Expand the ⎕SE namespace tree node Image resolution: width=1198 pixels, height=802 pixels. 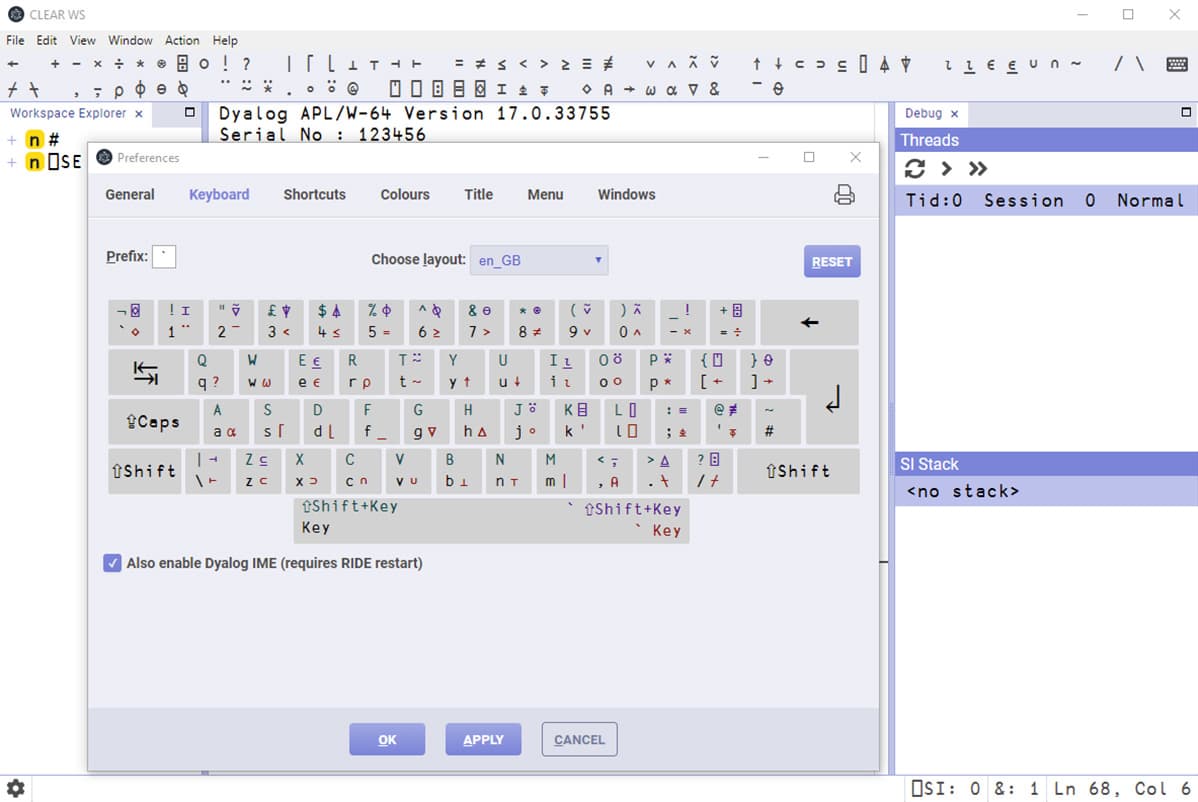click(x=11, y=162)
